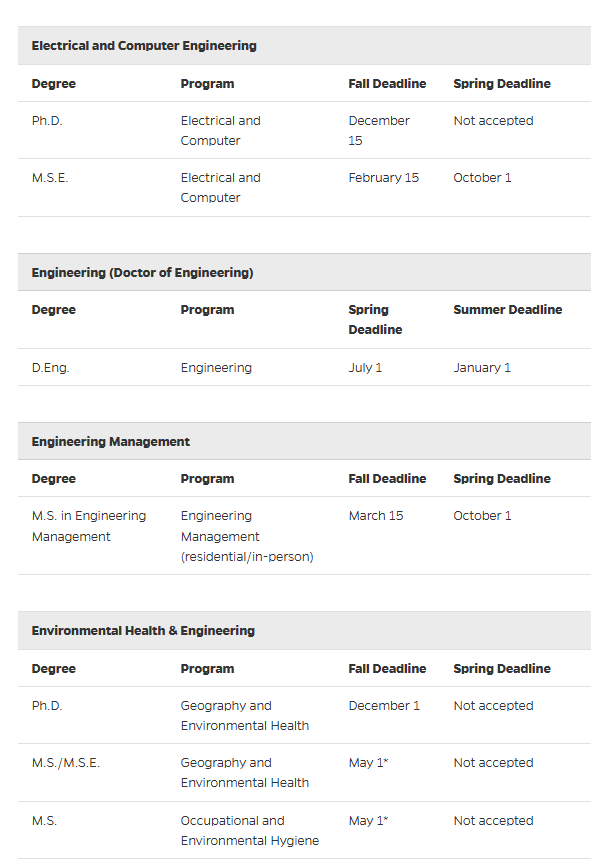Screen dimensions: 605x867
Task: Click the D.Eng. degree cell
Action: click(x=50, y=368)
